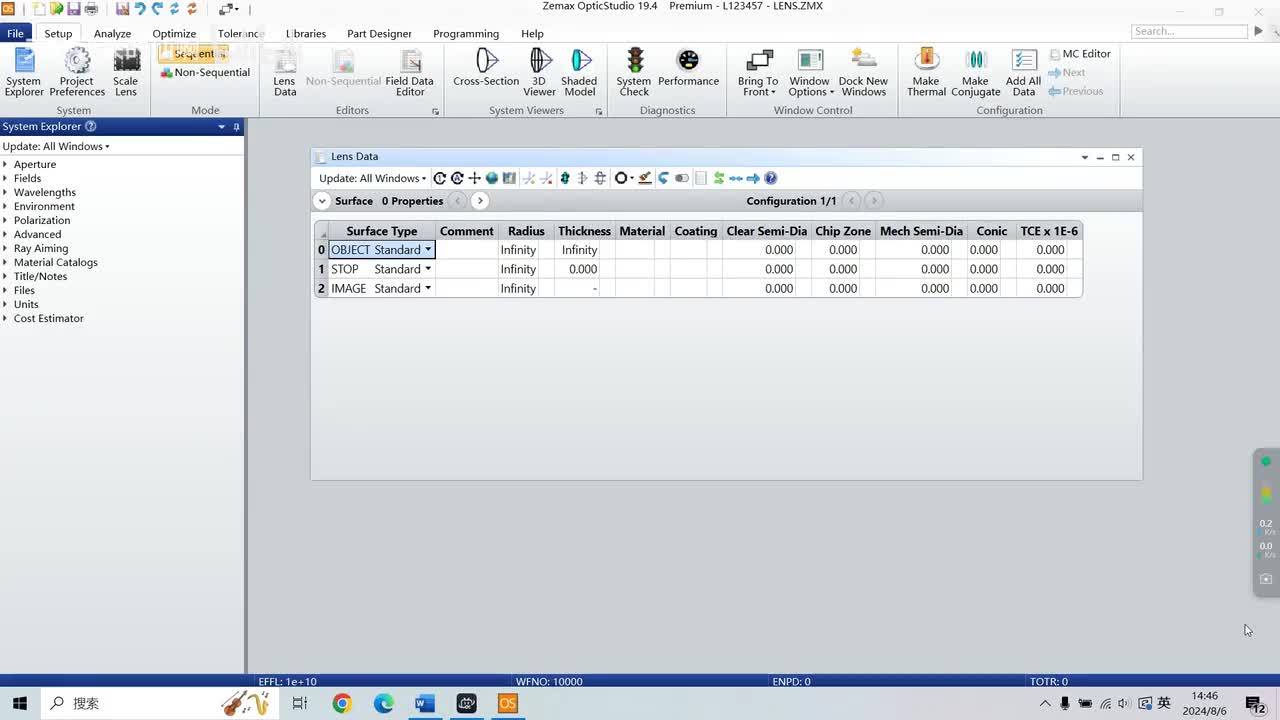Viewport: 1280px width, 720px height.
Task: Click the STOP row Thickness cell
Action: coord(582,269)
